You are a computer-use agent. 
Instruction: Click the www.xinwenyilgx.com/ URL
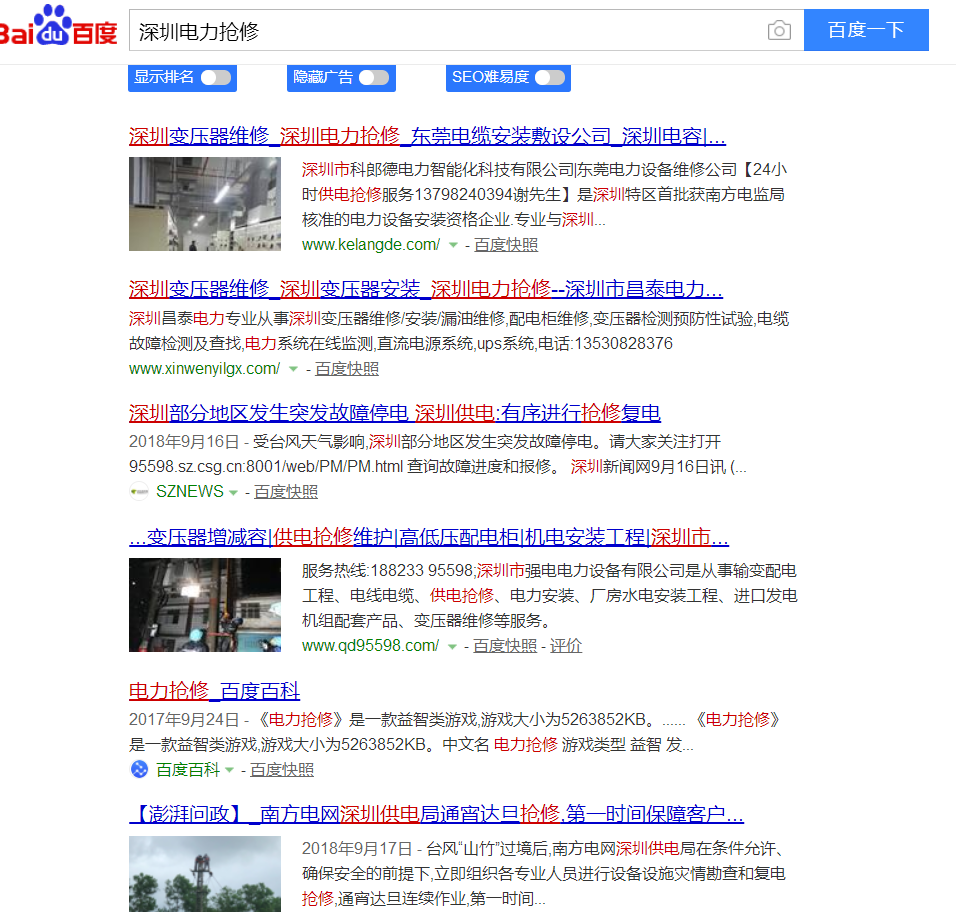(x=204, y=369)
